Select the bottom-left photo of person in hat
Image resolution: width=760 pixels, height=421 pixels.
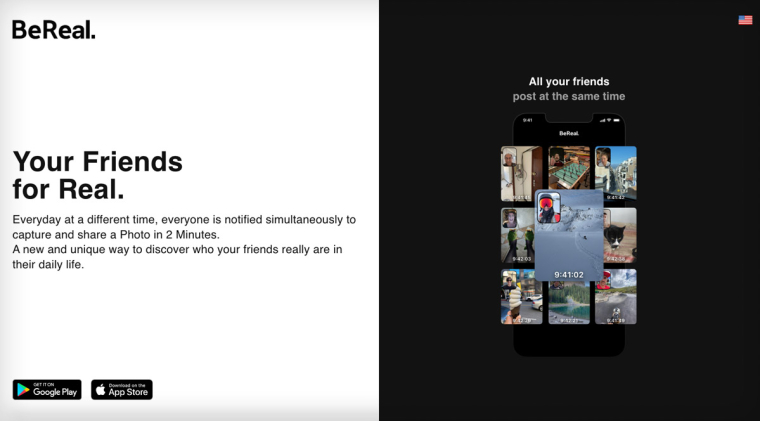click(521, 296)
